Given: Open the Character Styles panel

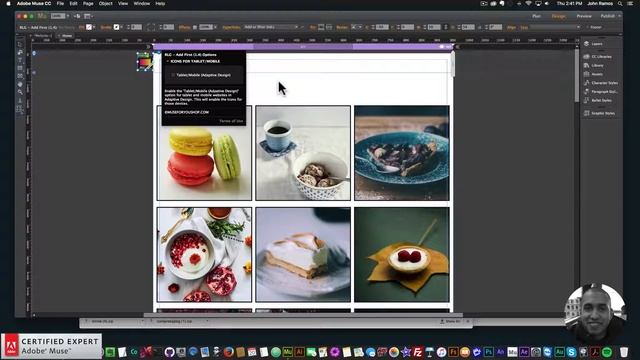Looking at the screenshot, I should 604,83.
